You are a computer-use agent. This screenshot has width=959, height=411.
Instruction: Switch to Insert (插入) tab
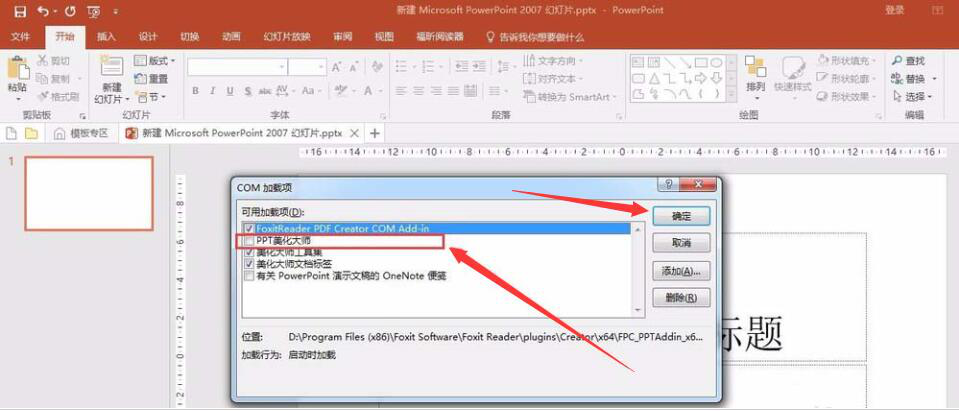[x=106, y=37]
